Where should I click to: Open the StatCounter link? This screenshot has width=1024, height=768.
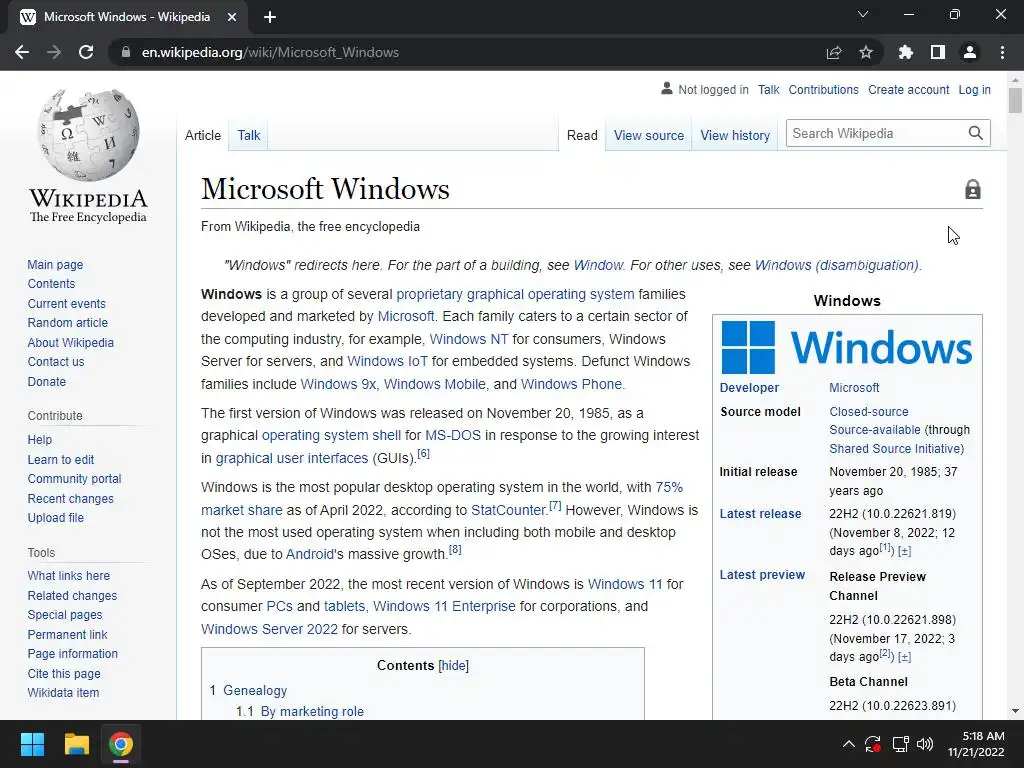coord(508,510)
